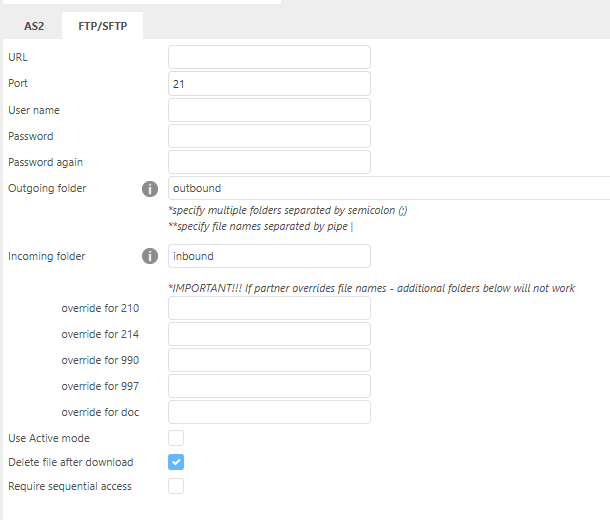Click the User name text box
Image resolution: width=610 pixels, height=520 pixels.
click(269, 110)
